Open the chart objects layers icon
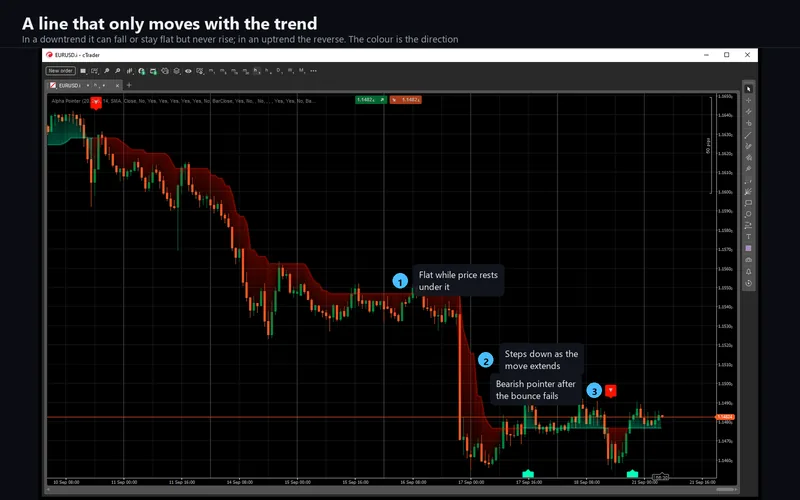This screenshot has height=500, width=800. click(176, 71)
